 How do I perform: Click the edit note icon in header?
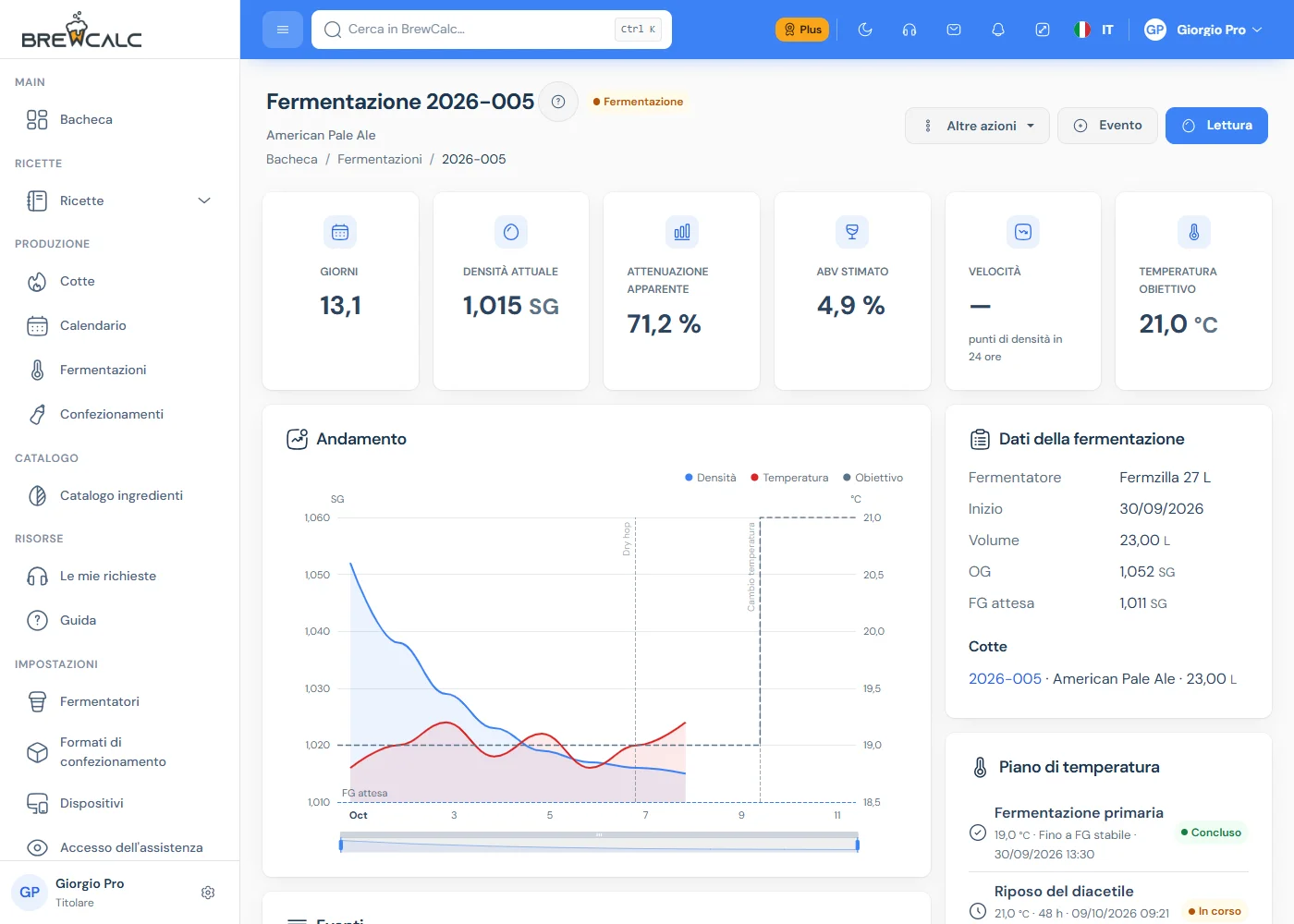[x=1043, y=30]
